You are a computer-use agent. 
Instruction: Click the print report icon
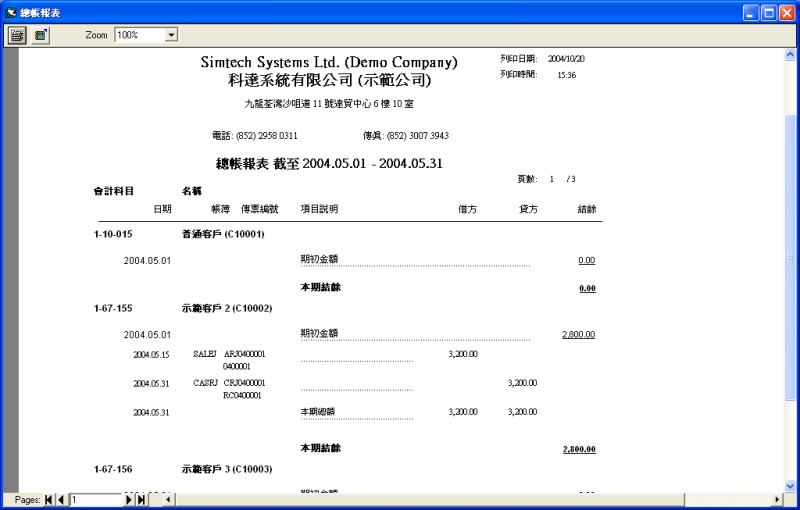17,35
